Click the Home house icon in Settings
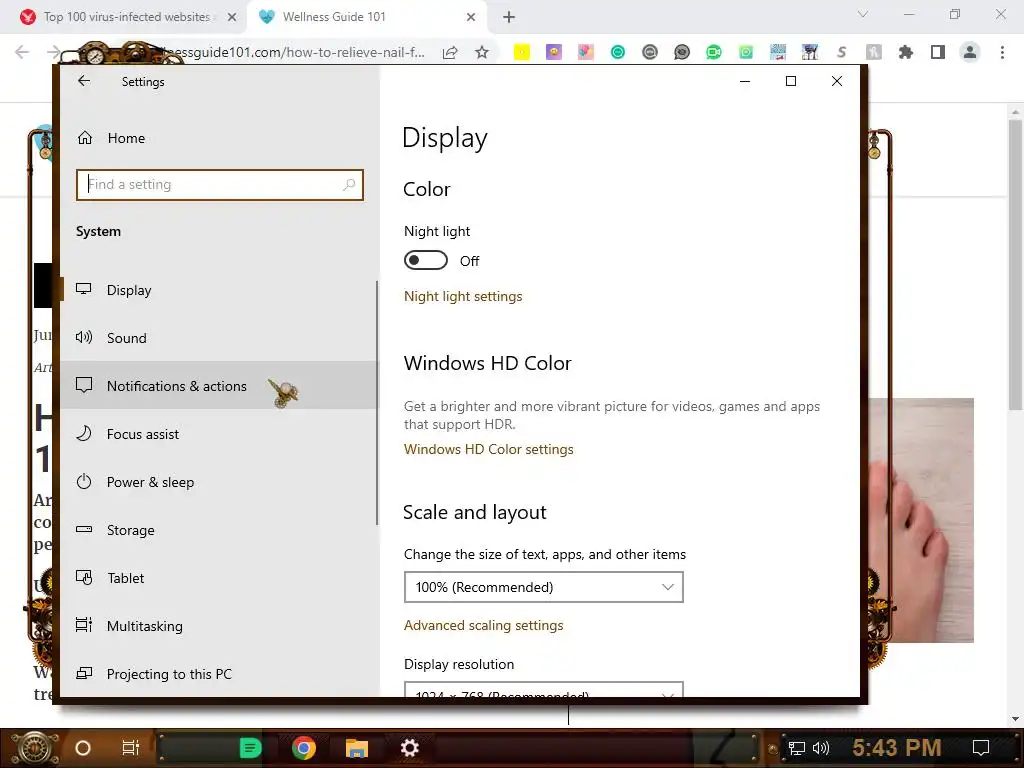The height and width of the screenshot is (768, 1024). click(x=85, y=138)
